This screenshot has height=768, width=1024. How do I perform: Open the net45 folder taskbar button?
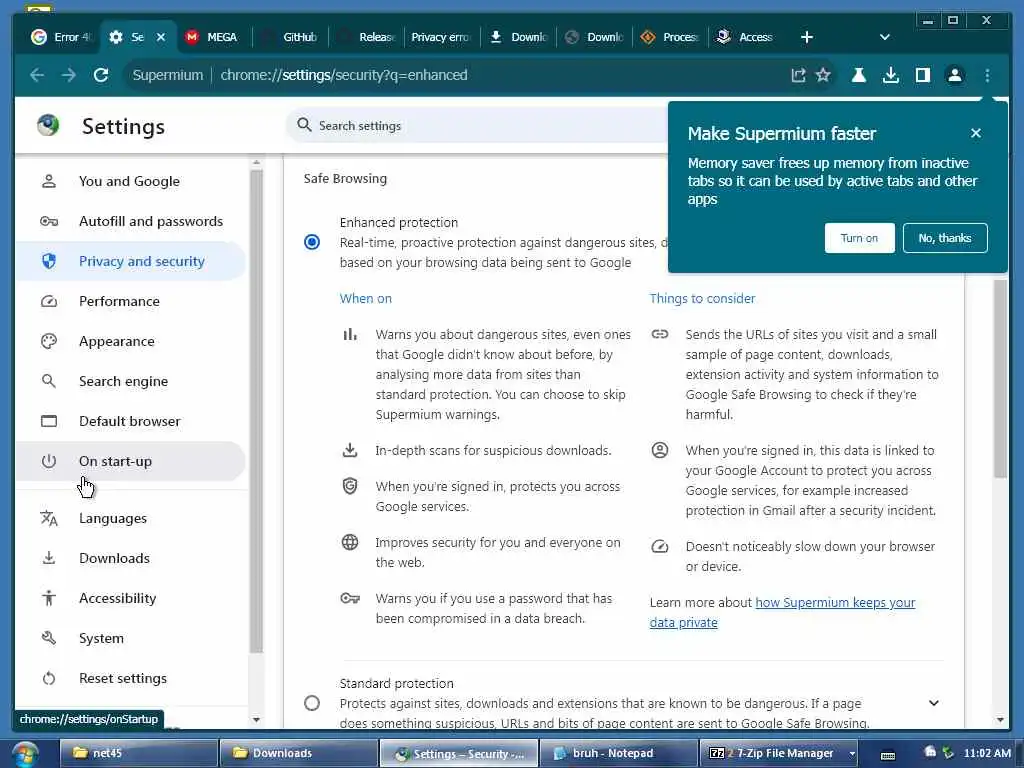(x=138, y=753)
